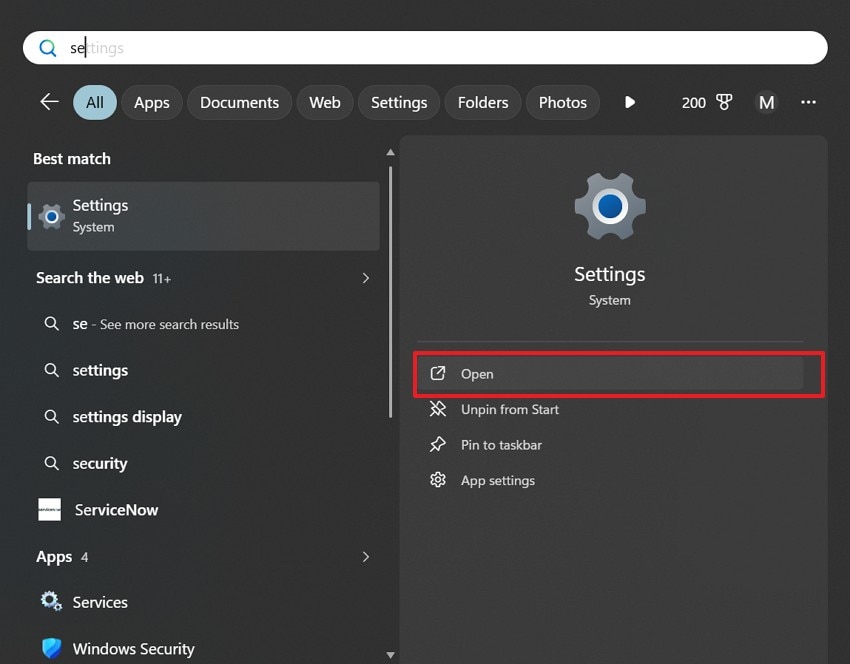Go back with the left arrow icon
Screen dimensions: 850x664
tap(49, 101)
